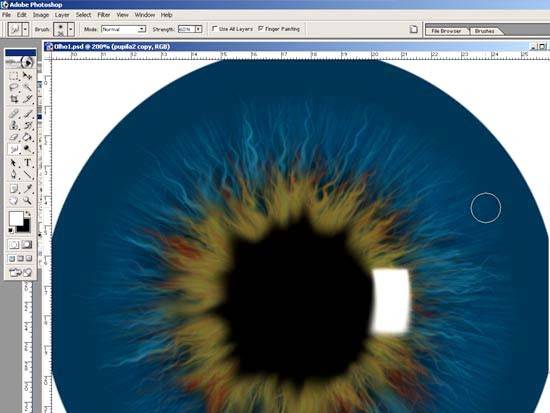Uncheck the Finger Painting checkbox
550x413 pixels.
coord(261,28)
